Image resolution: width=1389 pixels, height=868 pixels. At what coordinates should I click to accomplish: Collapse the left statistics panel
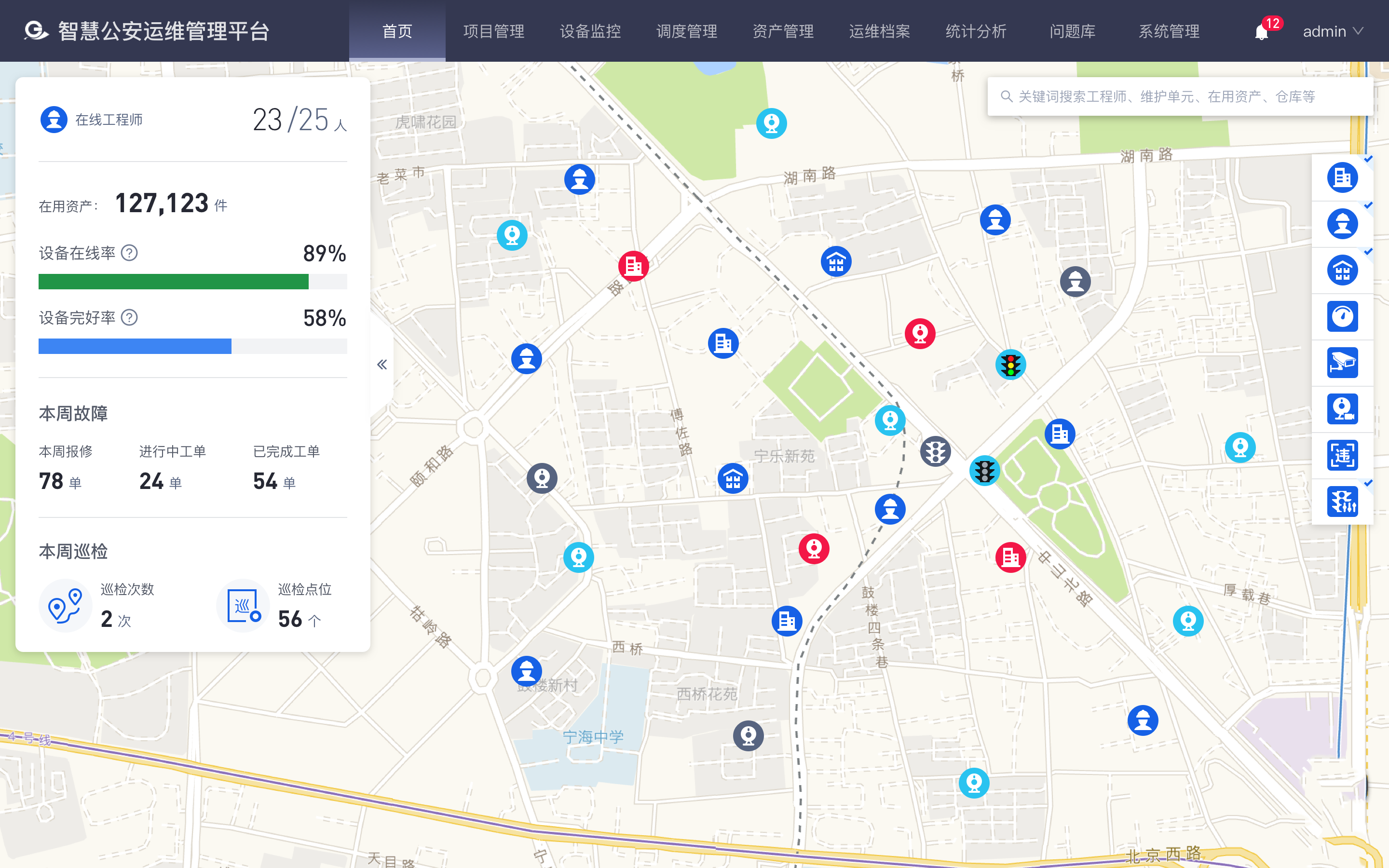click(x=381, y=365)
